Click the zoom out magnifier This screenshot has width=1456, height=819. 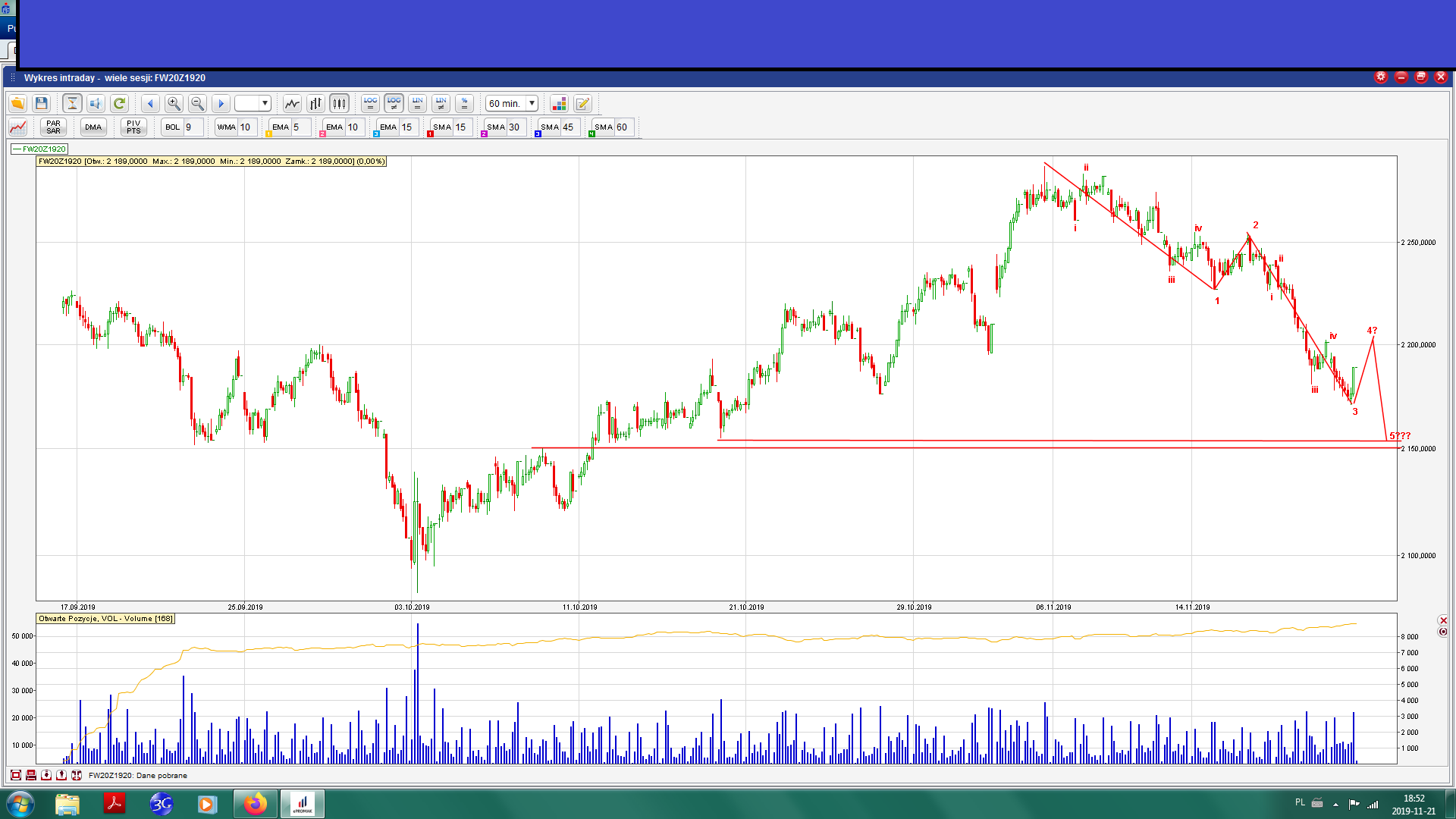[x=197, y=104]
